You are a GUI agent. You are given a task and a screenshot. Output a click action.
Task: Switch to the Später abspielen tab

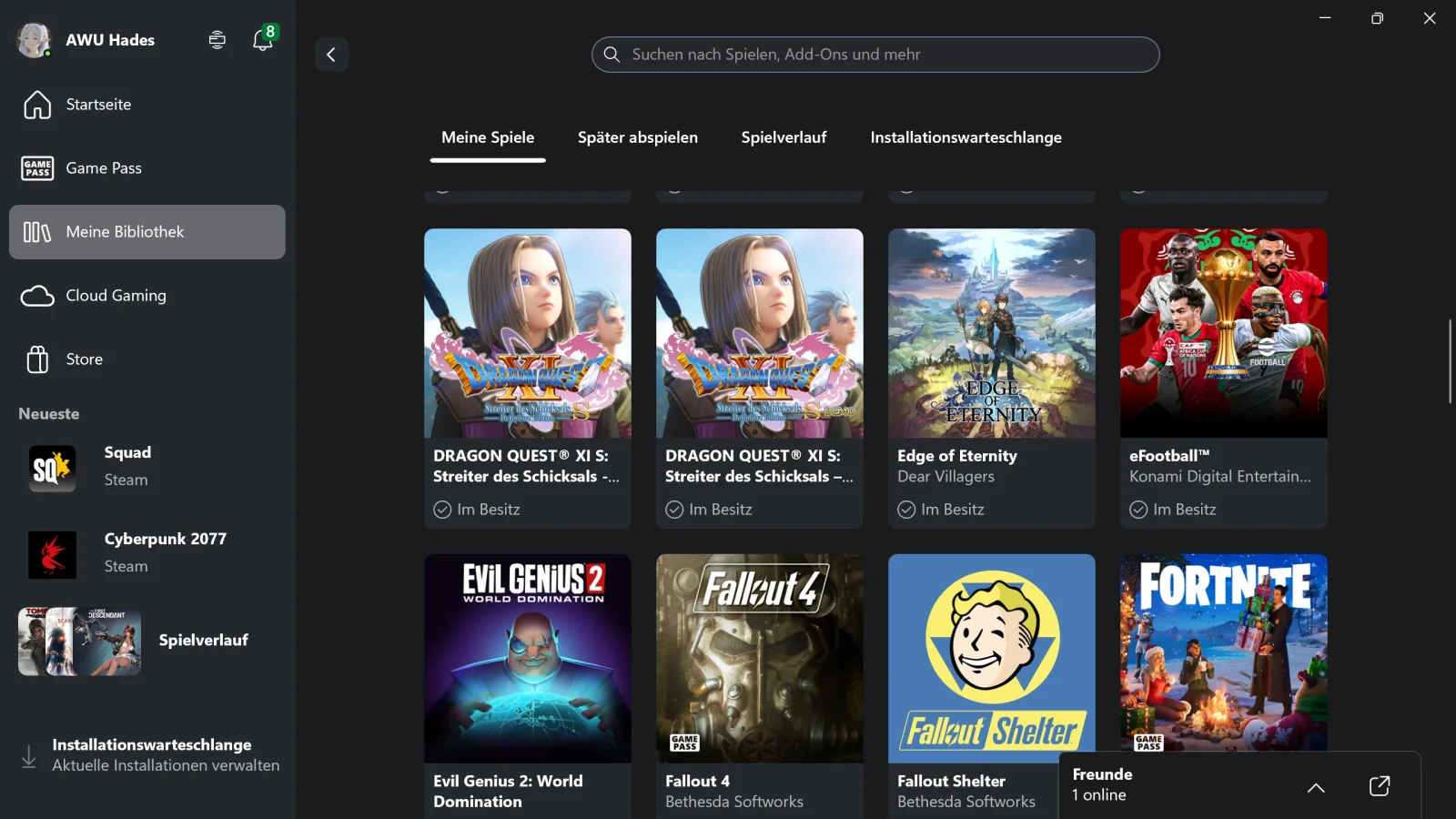[638, 137]
